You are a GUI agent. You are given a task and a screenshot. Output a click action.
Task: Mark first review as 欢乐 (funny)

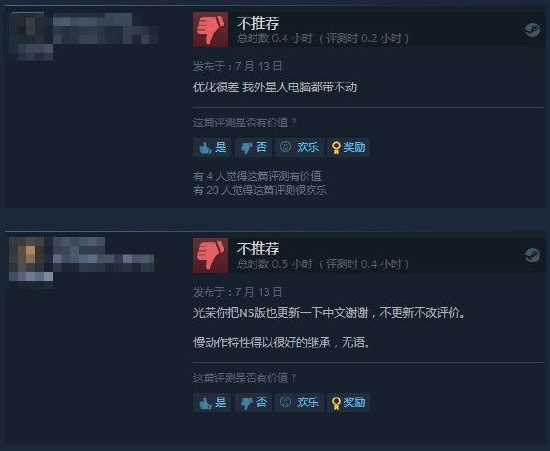[x=299, y=147]
